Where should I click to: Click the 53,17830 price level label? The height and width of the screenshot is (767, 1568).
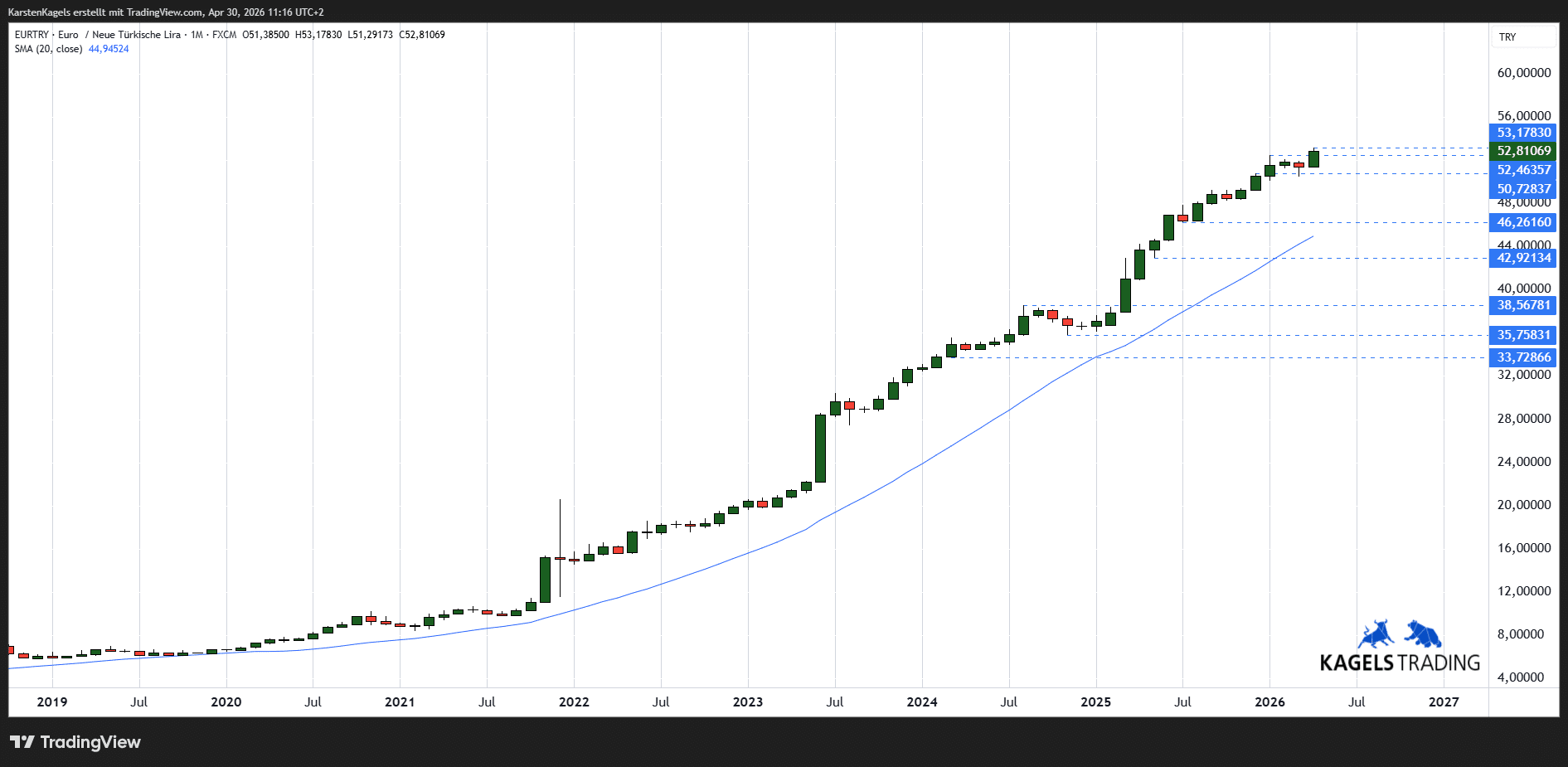pyautogui.click(x=1523, y=133)
